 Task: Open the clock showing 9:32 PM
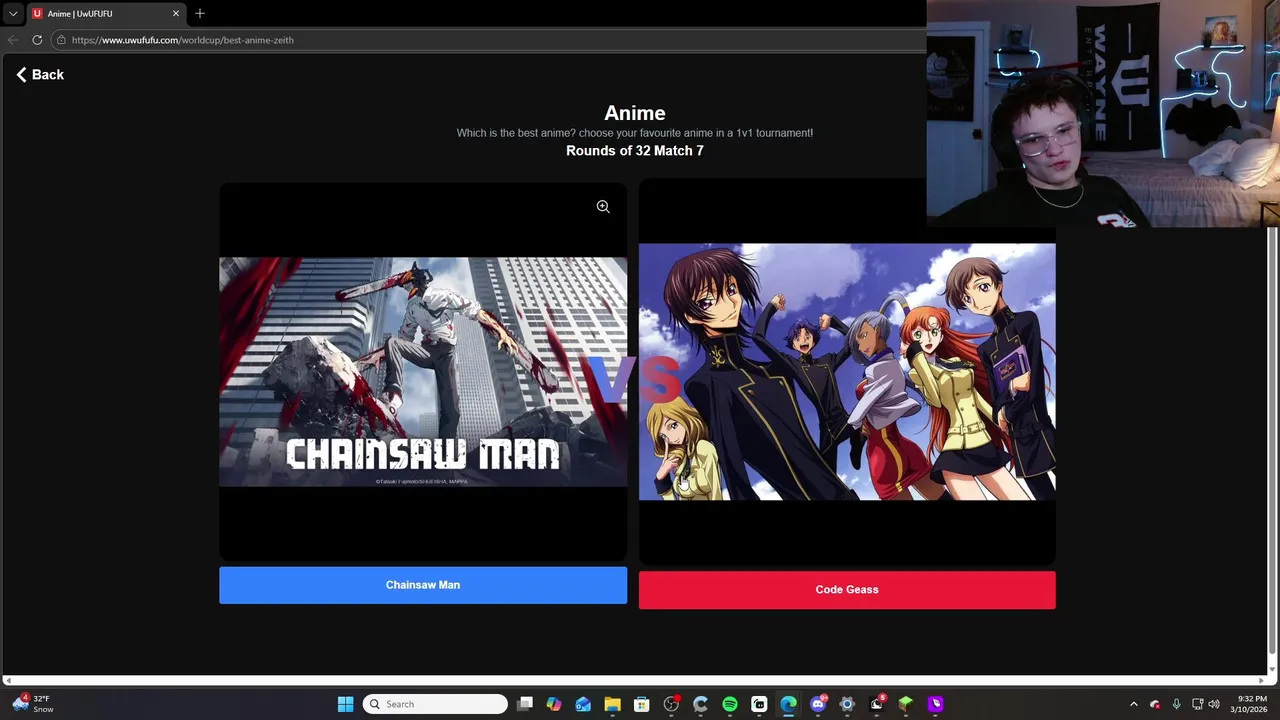tap(1251, 704)
